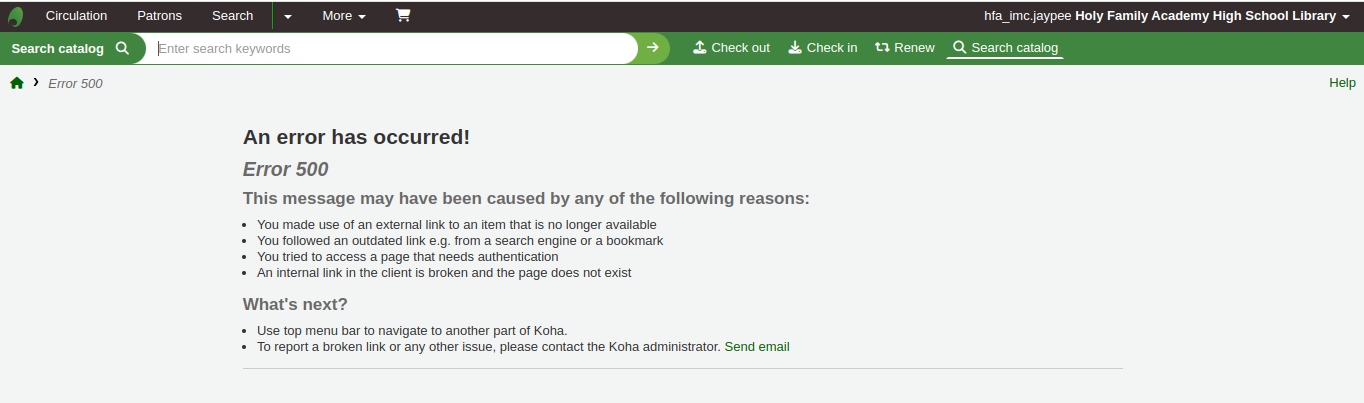Click the Koha leaf logo
The width and height of the screenshot is (1364, 403).
point(16,16)
